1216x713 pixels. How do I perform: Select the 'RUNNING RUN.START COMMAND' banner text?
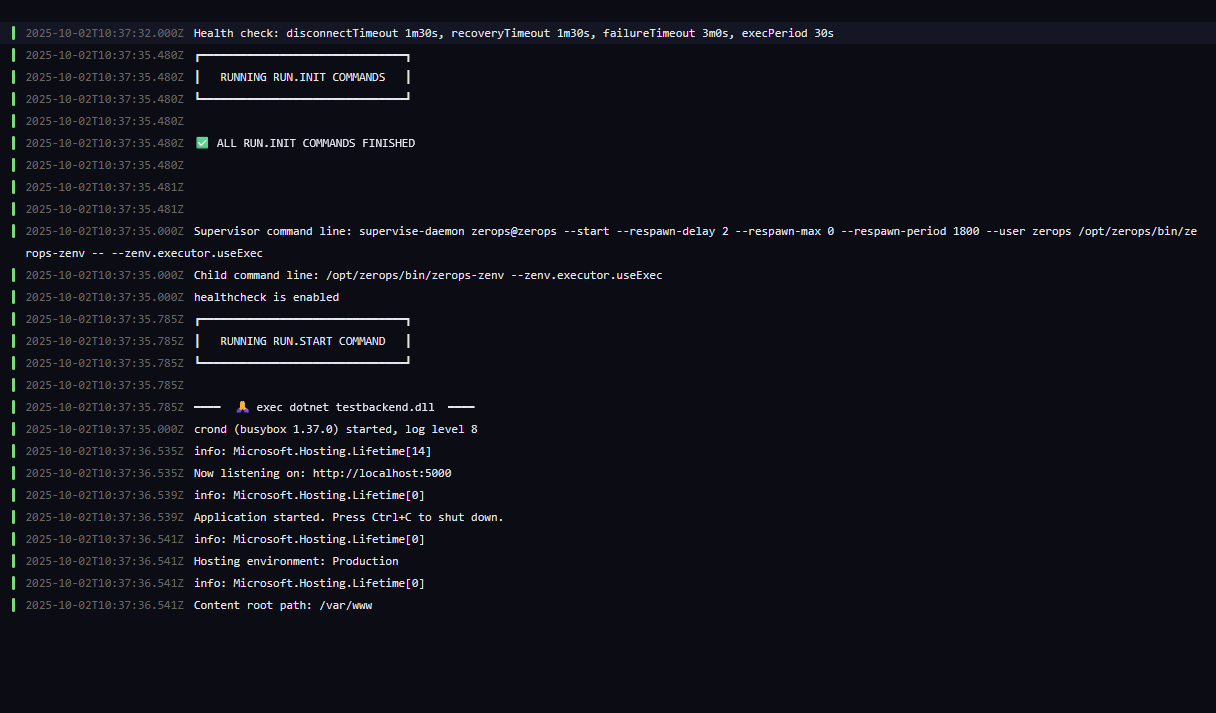coord(303,341)
